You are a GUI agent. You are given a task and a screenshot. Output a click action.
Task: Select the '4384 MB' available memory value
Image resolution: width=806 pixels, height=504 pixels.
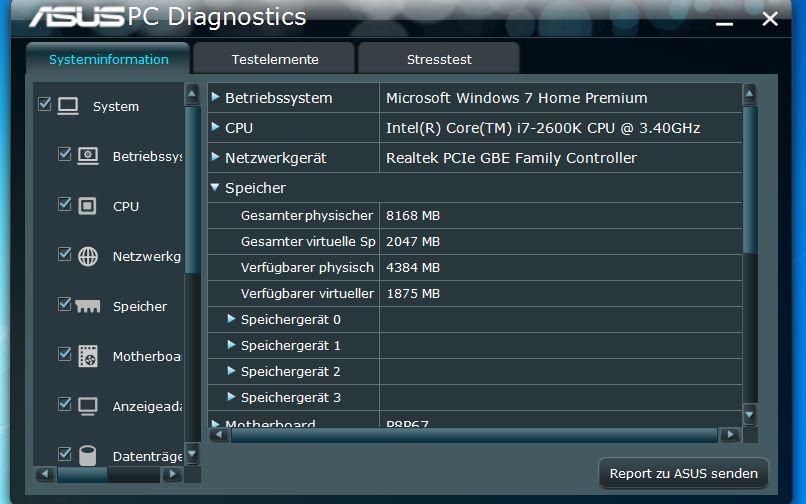pyautogui.click(x=413, y=267)
